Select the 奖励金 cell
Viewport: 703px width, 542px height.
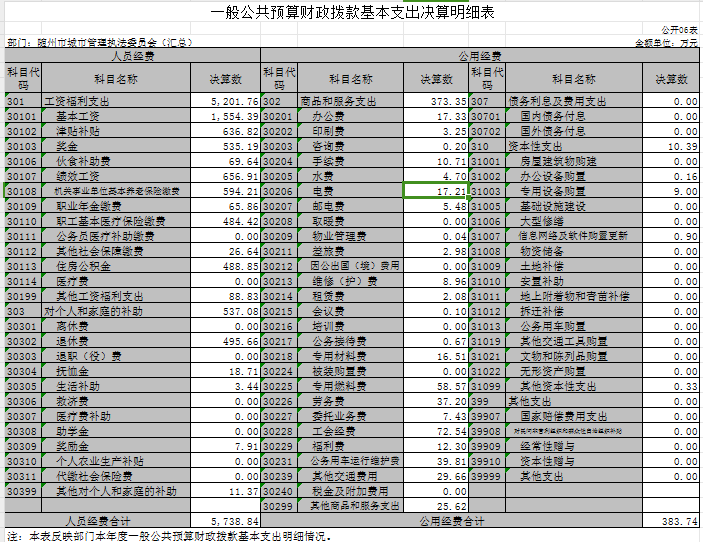[x=116, y=447]
